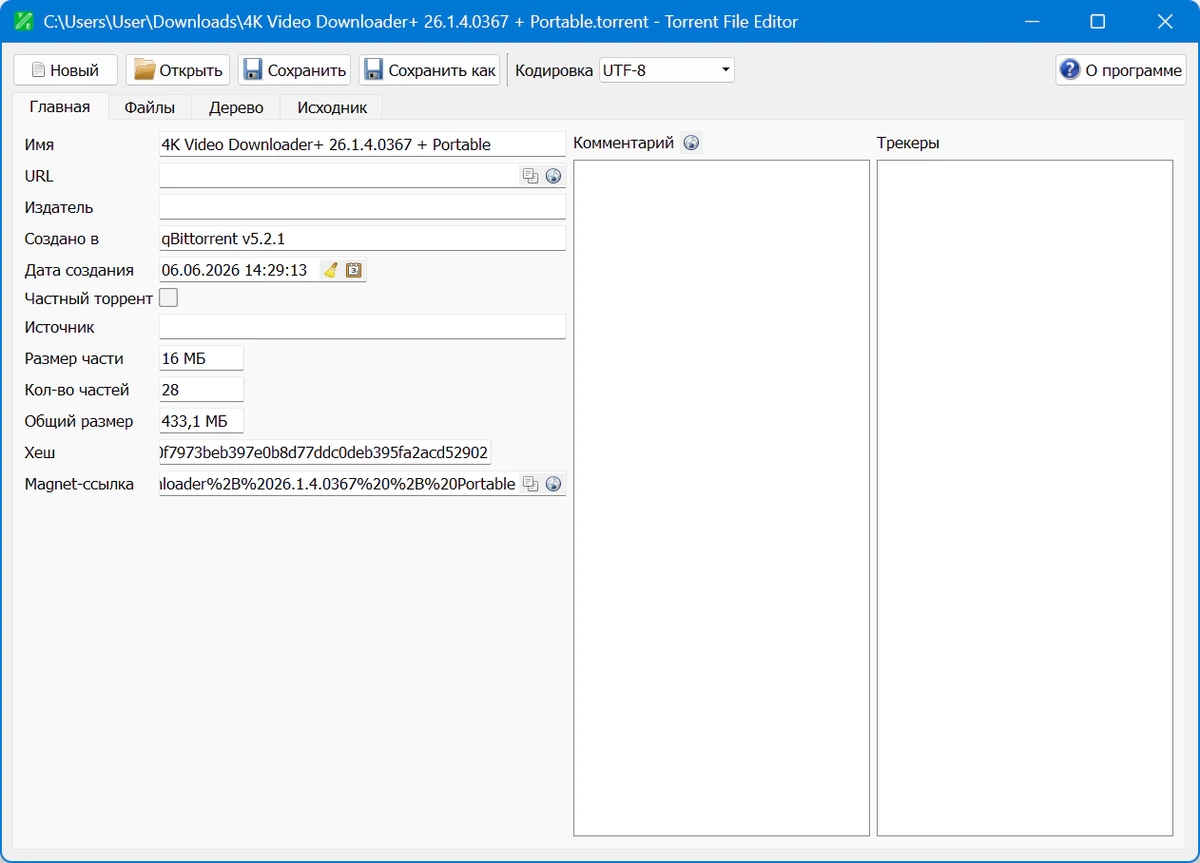Click inside the Комментарий text area
1200x863 pixels.
pos(721,498)
